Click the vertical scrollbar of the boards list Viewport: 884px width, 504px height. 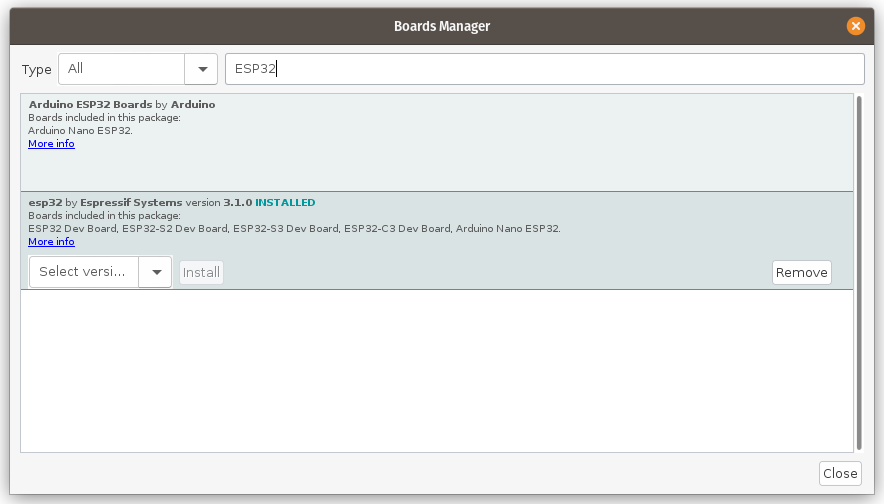pos(859,270)
